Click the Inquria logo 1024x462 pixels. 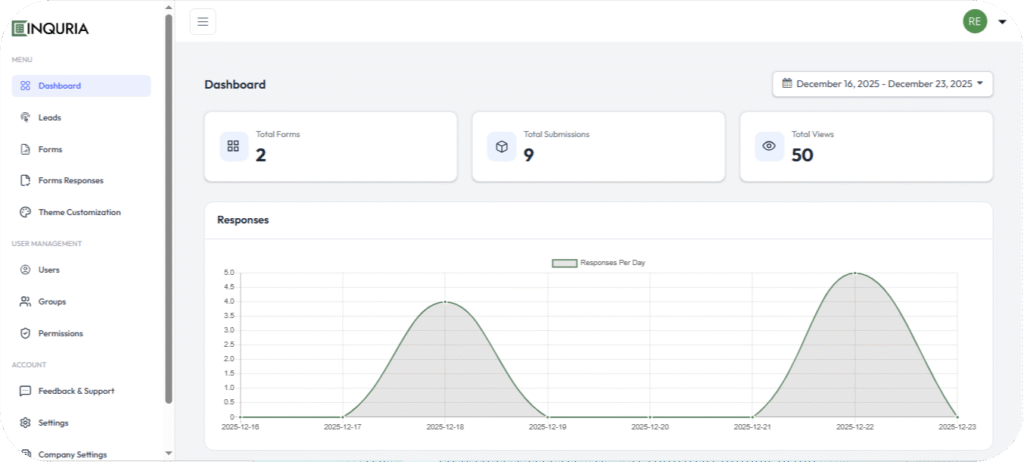pos(50,28)
